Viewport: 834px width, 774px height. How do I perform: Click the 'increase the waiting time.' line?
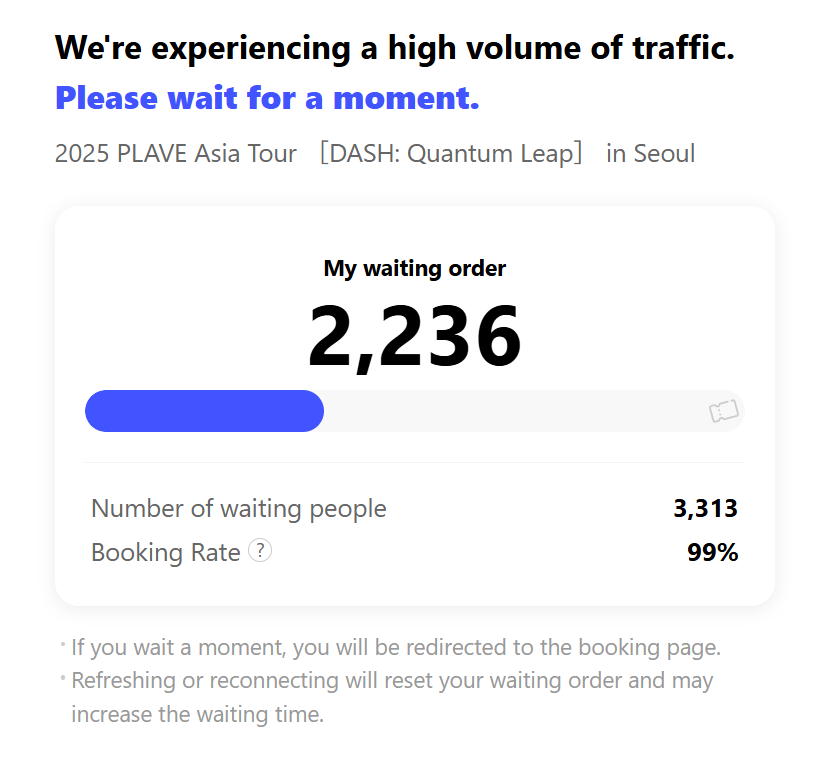(197, 714)
